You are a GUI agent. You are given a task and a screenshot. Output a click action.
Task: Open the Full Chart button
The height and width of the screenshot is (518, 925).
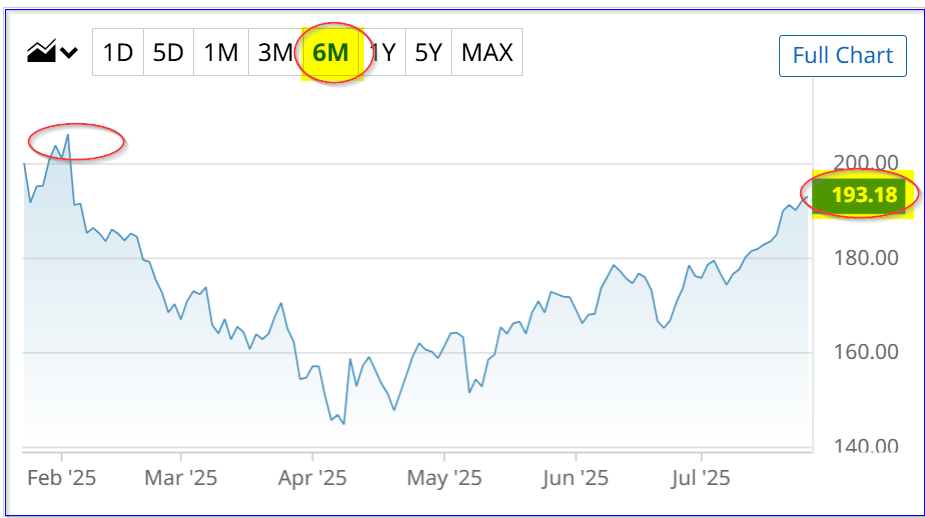coord(842,56)
